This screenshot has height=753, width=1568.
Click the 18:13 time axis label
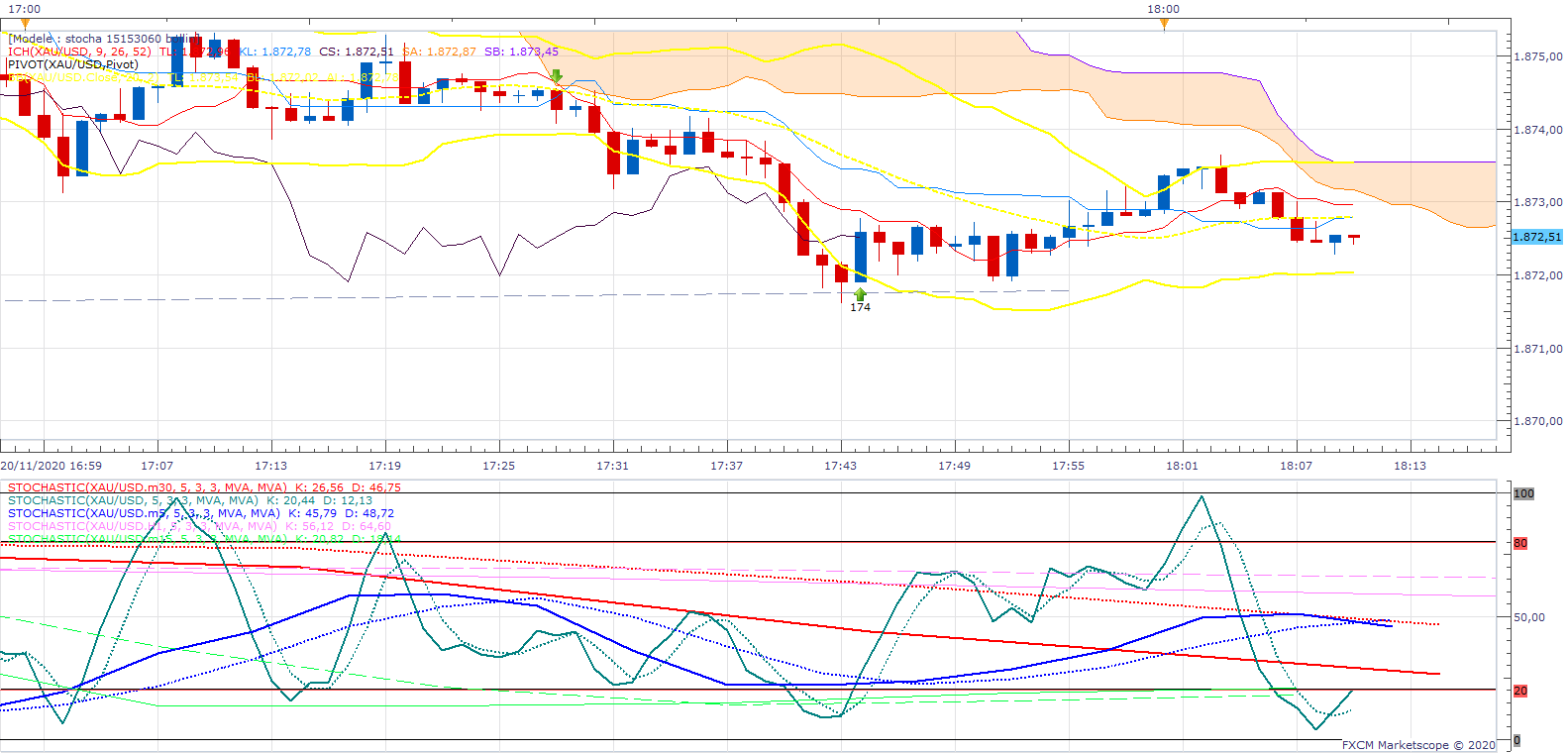(1411, 466)
